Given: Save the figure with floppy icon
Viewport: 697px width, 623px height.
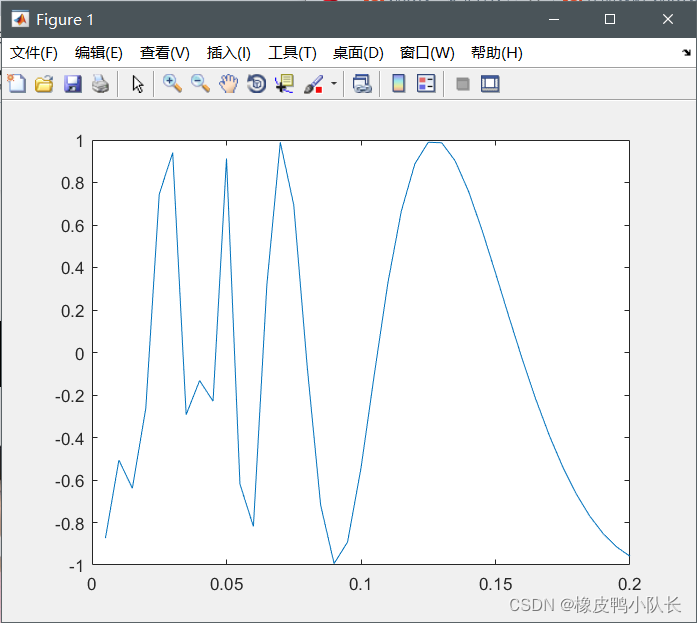Looking at the screenshot, I should click(72, 84).
